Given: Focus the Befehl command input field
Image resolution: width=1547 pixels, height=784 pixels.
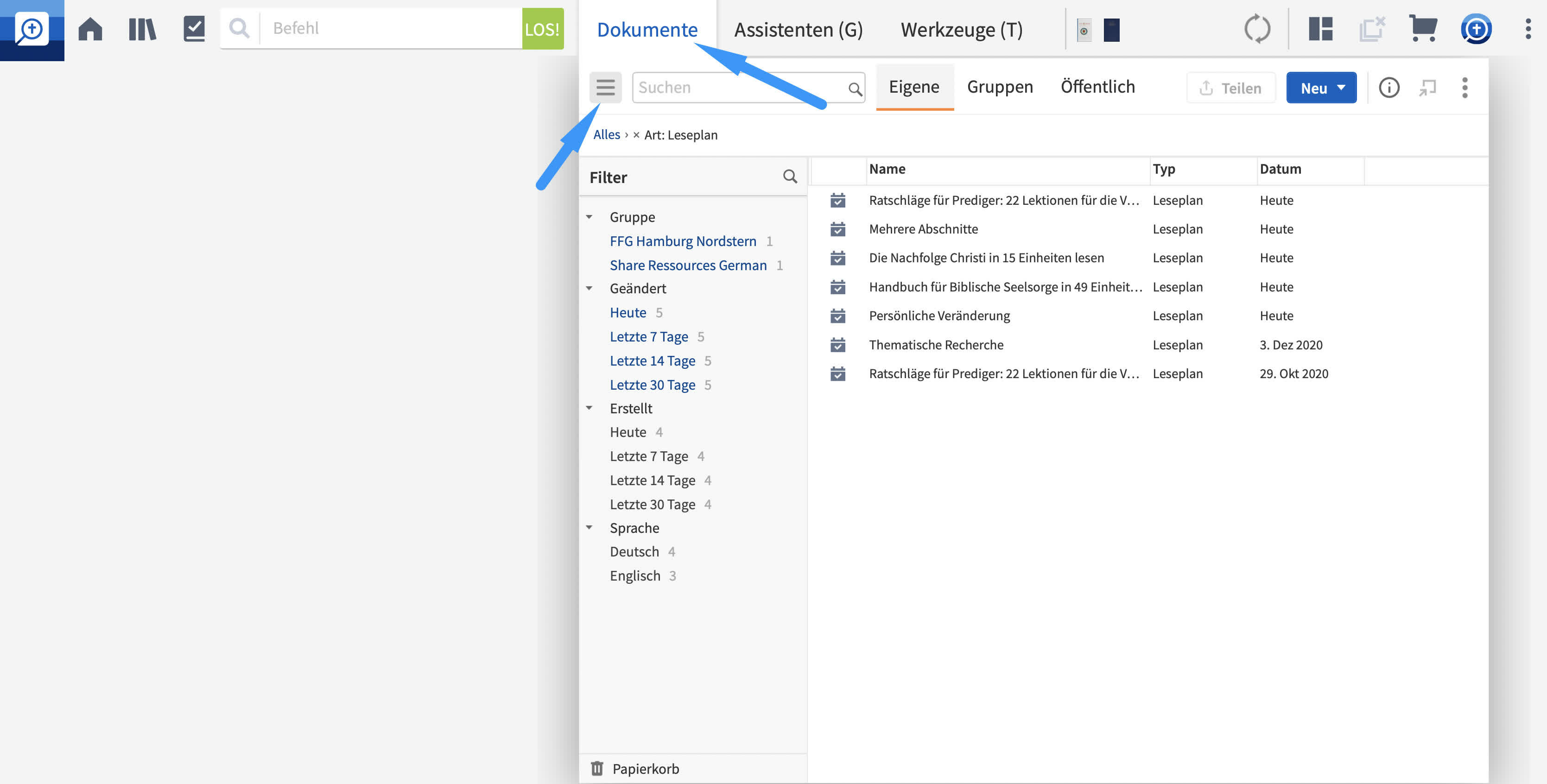Looking at the screenshot, I should click(391, 28).
